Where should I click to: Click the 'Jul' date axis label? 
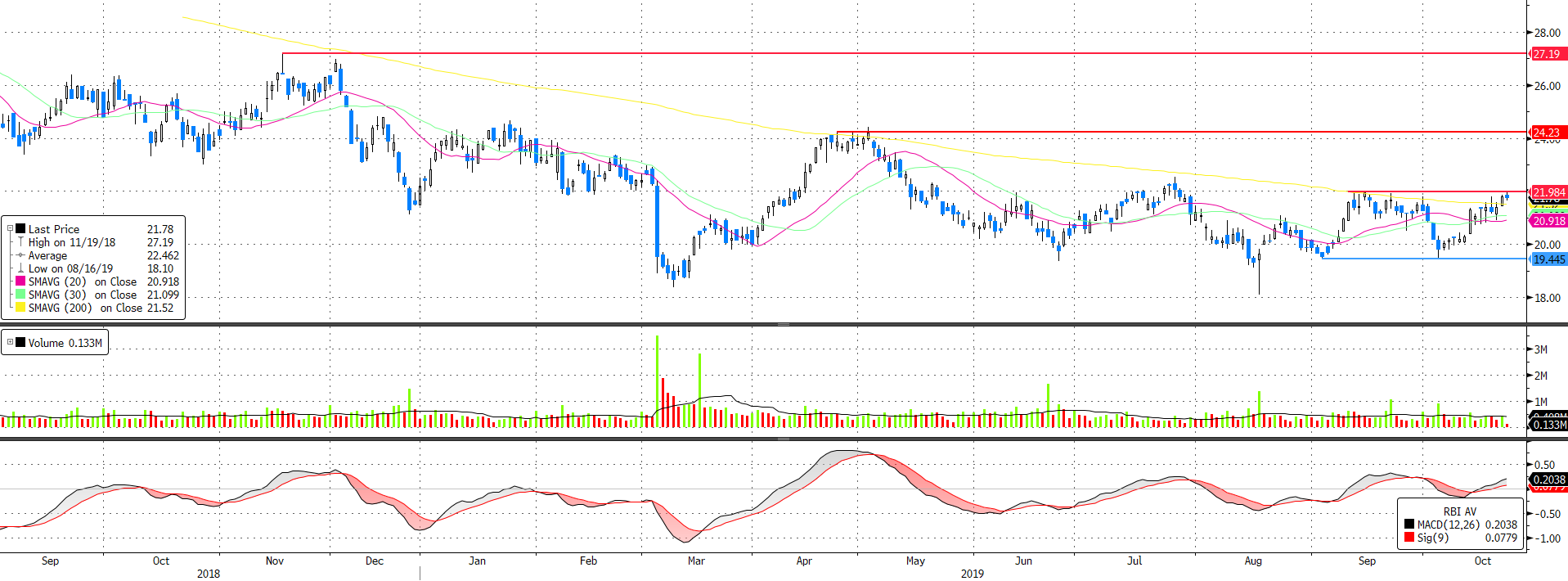coord(1134,561)
